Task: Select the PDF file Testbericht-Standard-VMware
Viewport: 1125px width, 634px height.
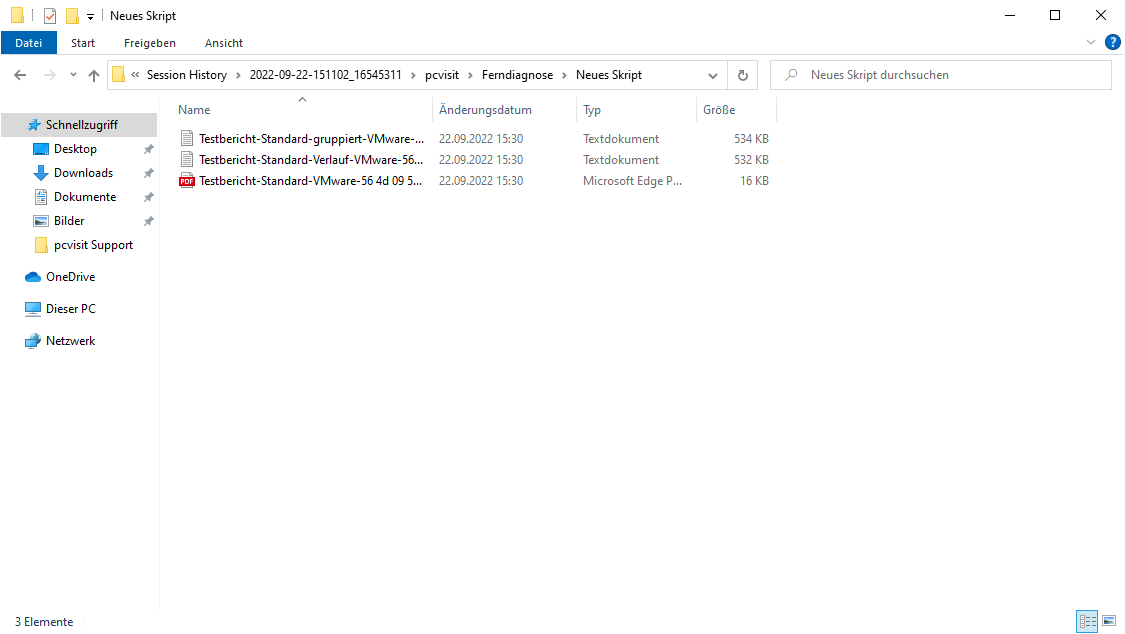Action: 310,181
